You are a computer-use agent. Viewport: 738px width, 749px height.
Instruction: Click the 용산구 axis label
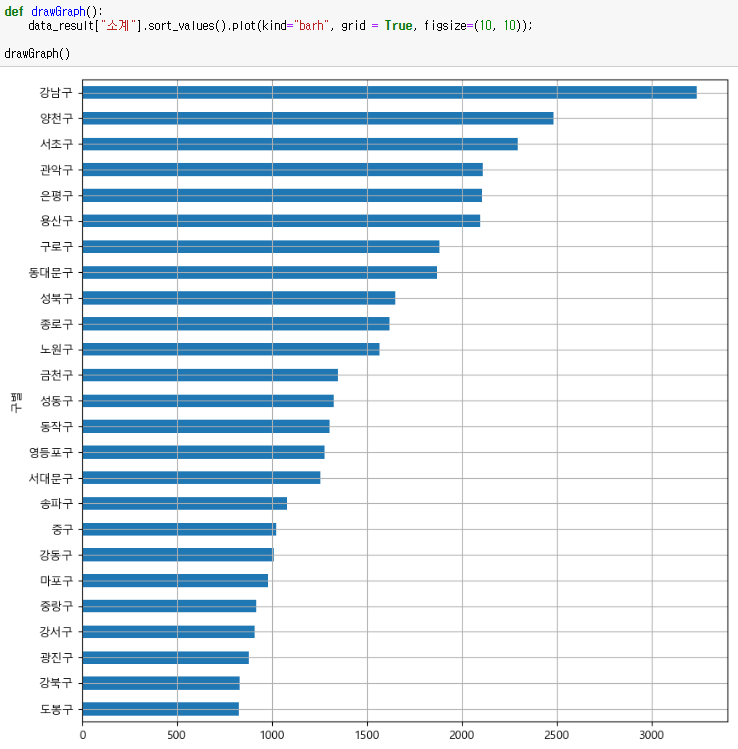click(x=56, y=221)
